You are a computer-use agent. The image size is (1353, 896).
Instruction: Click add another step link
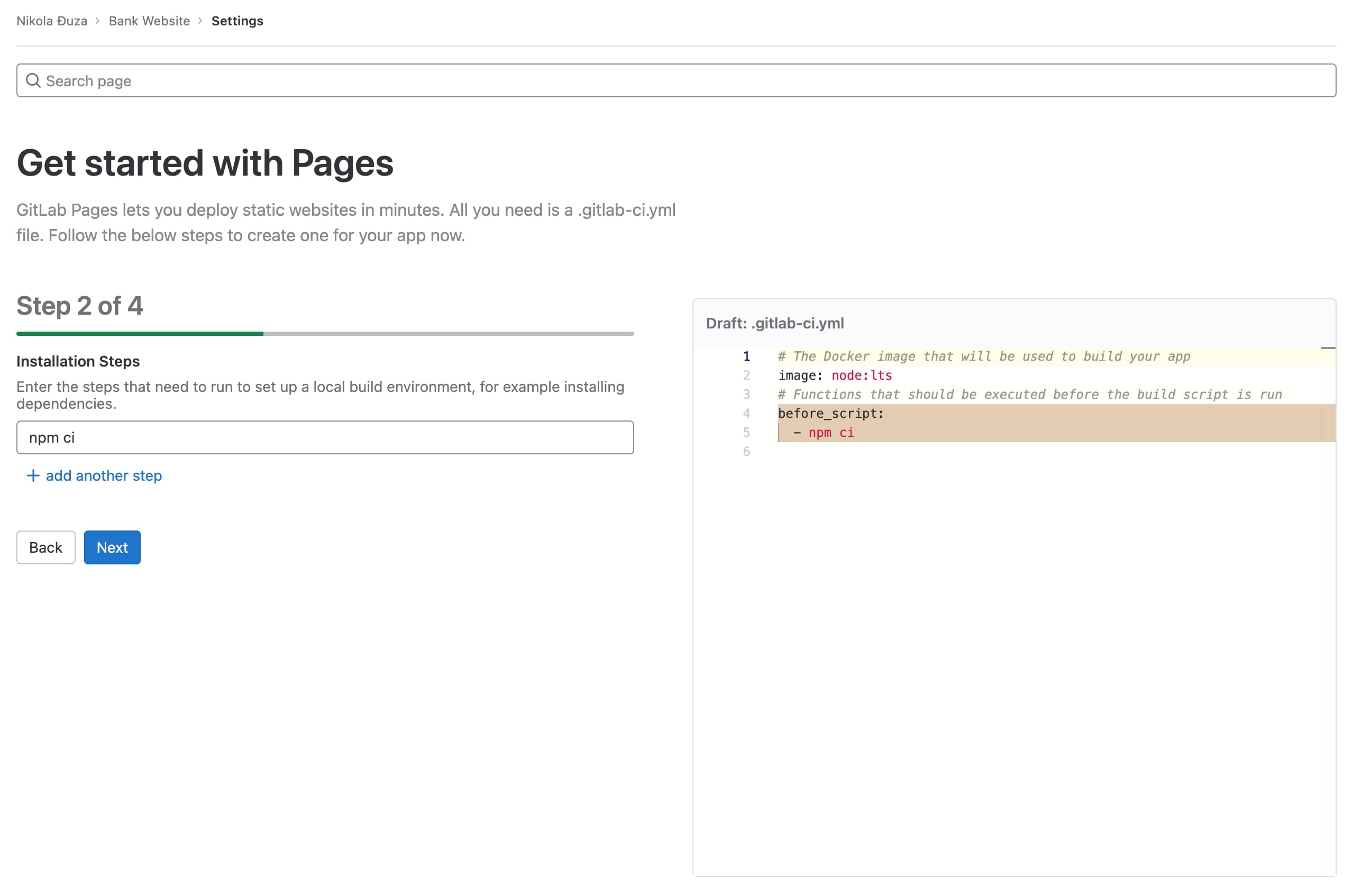[104, 476]
